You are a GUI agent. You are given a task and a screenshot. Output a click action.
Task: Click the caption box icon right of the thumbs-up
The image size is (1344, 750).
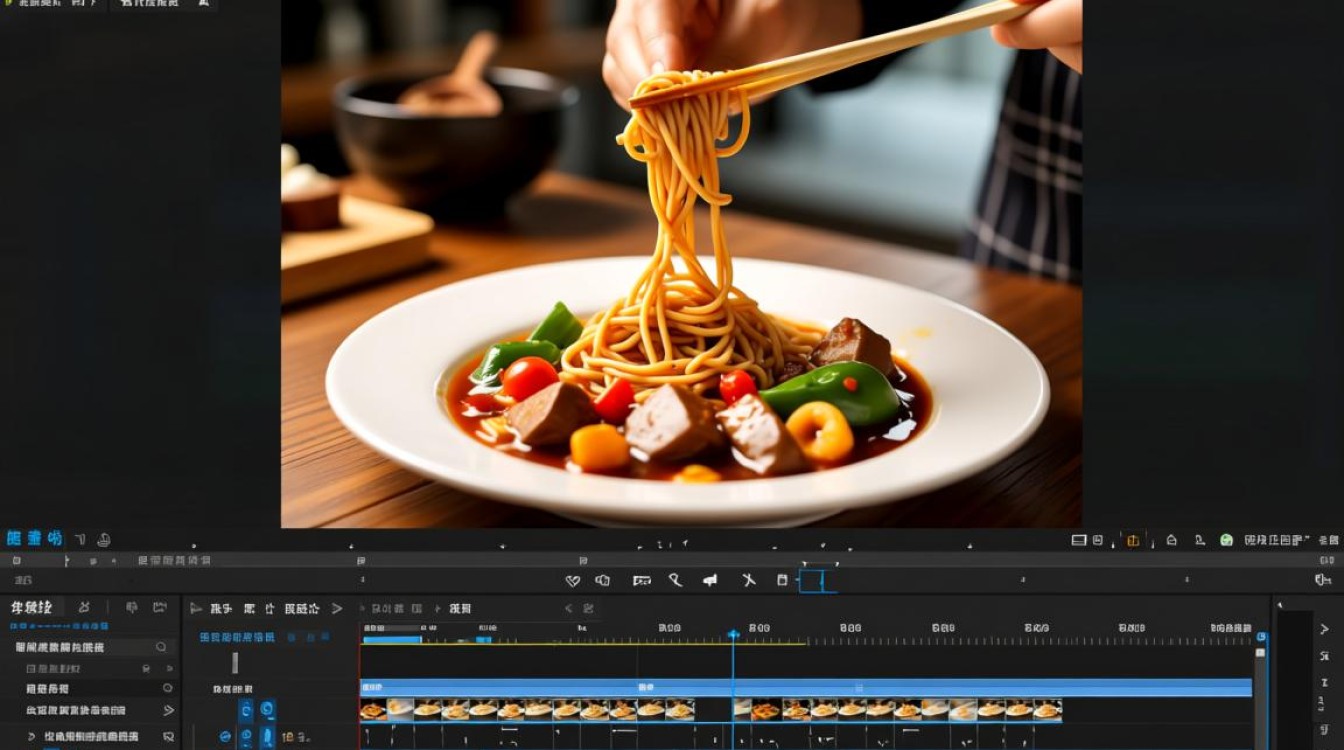642,581
